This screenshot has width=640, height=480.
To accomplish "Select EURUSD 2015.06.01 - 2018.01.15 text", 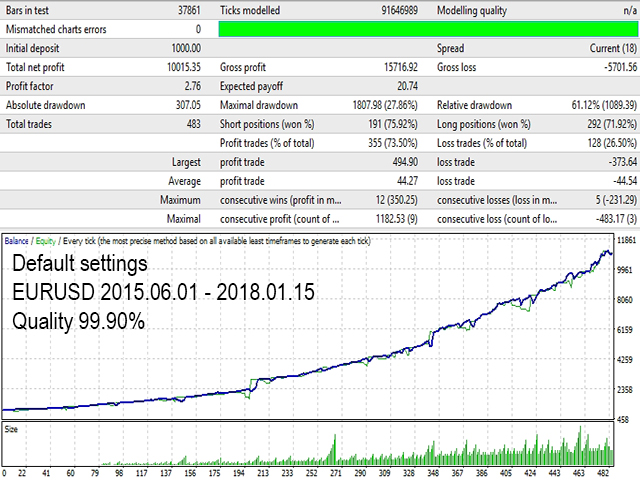I will tap(163, 292).
